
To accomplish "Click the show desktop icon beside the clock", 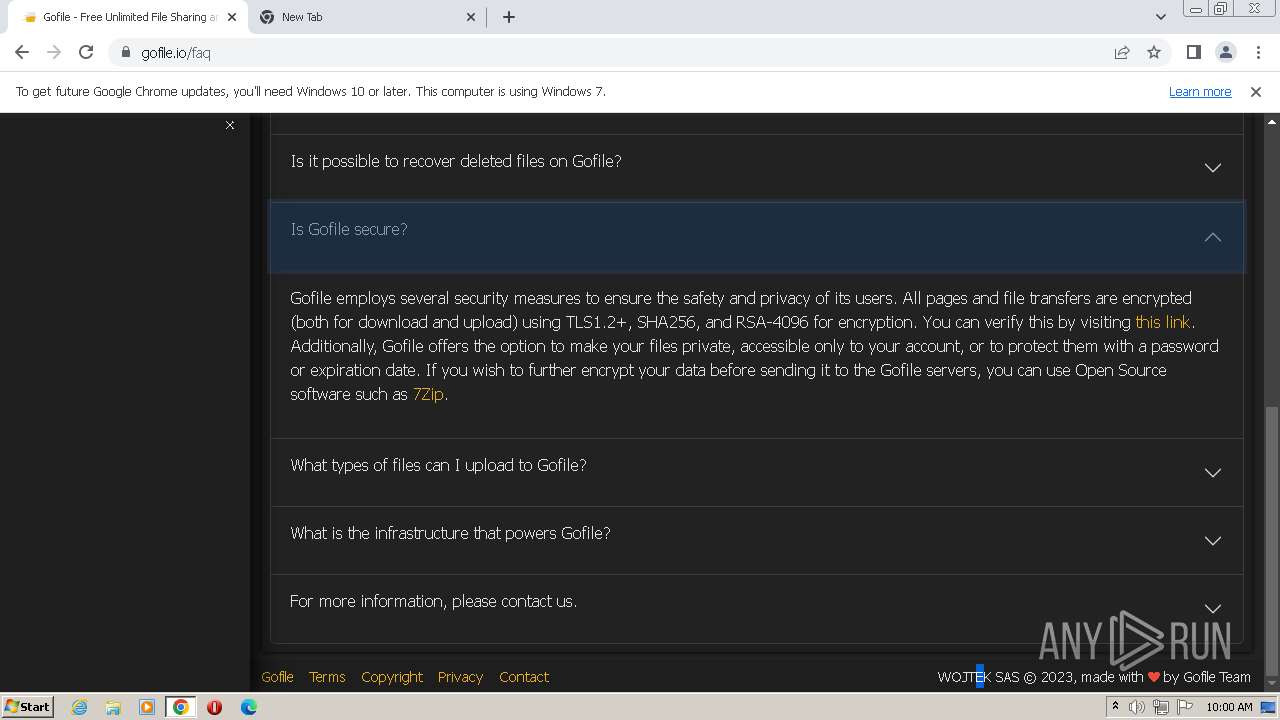I will 1268,707.
